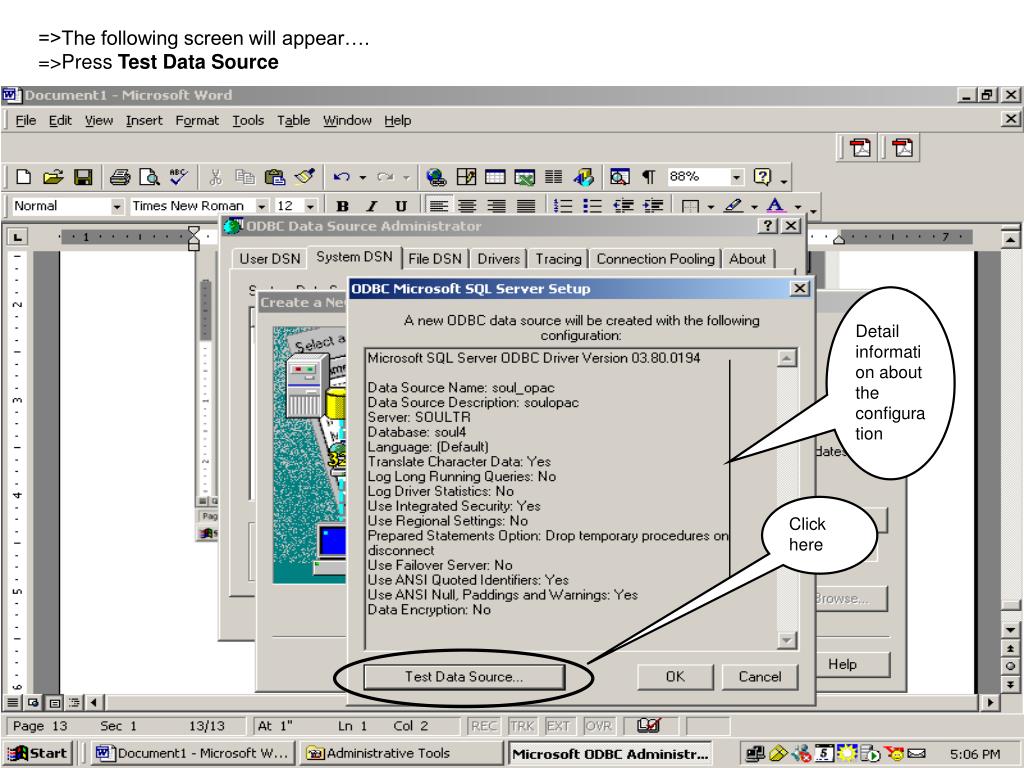Toggle TRK track changes indicator
Viewport: 1024px width, 768px height.
[x=522, y=726]
